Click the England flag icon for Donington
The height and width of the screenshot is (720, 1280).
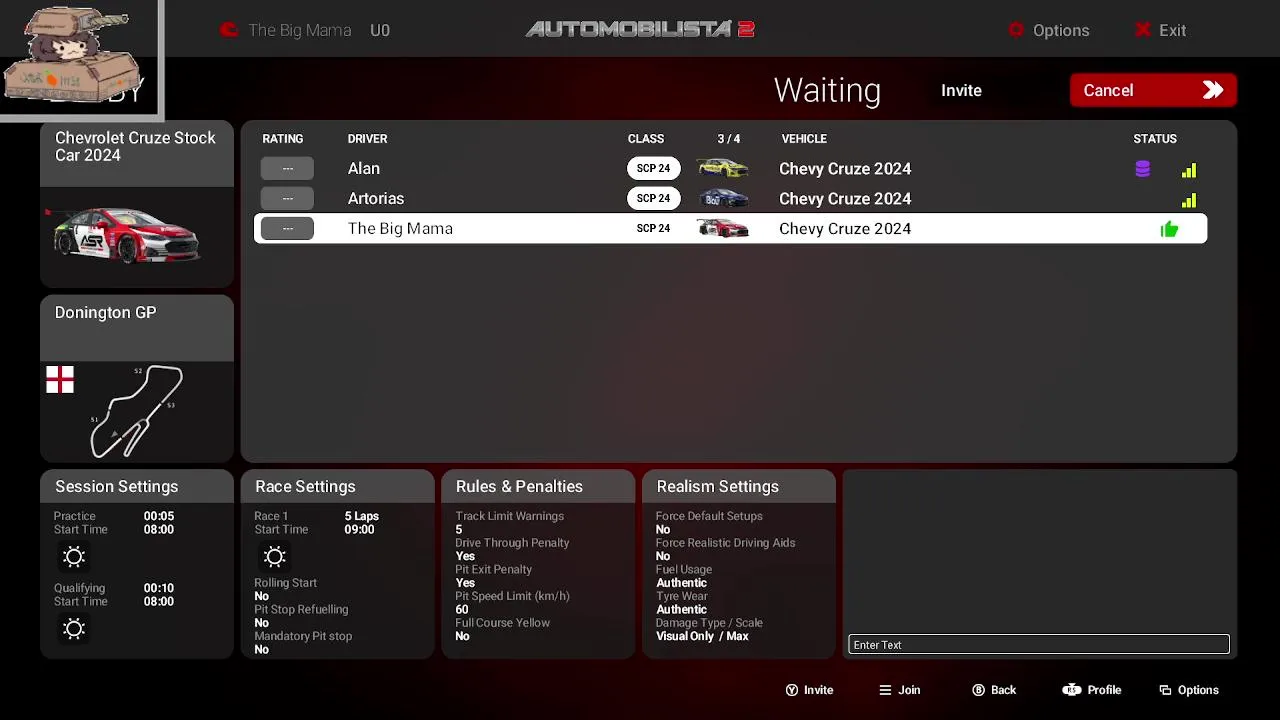coord(60,380)
